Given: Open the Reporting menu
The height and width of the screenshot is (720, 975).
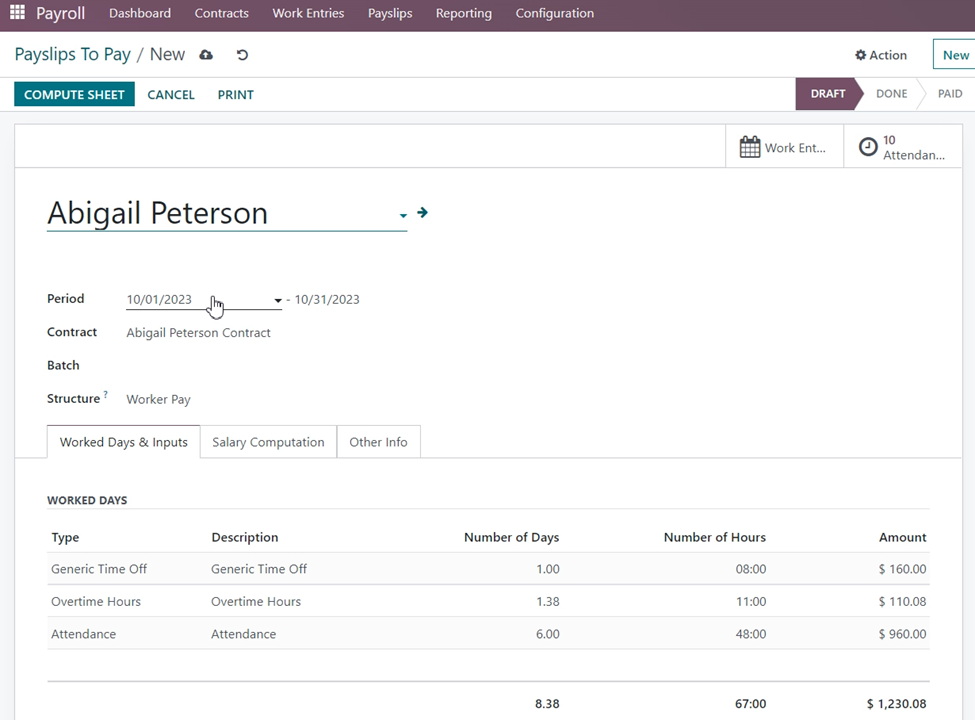Looking at the screenshot, I should pyautogui.click(x=463, y=13).
